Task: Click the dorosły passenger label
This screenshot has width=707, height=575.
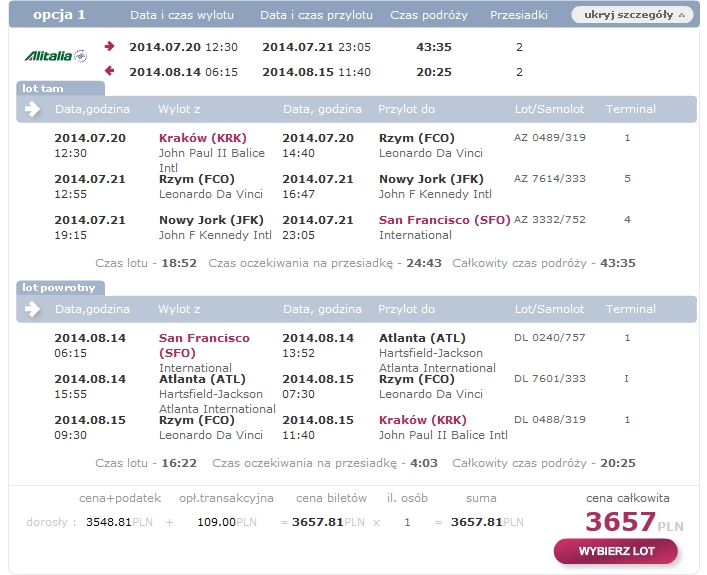Action: (x=51, y=522)
